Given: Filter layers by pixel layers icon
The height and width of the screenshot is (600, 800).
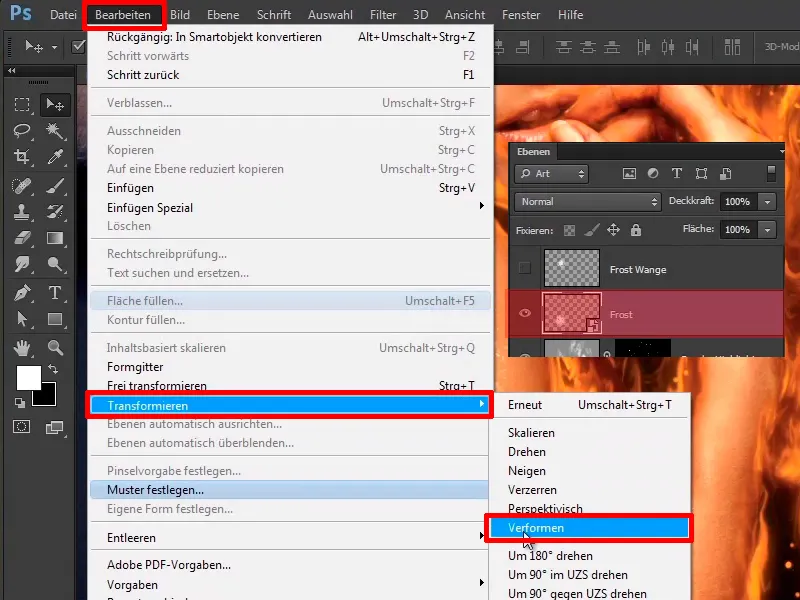Looking at the screenshot, I should [x=629, y=173].
